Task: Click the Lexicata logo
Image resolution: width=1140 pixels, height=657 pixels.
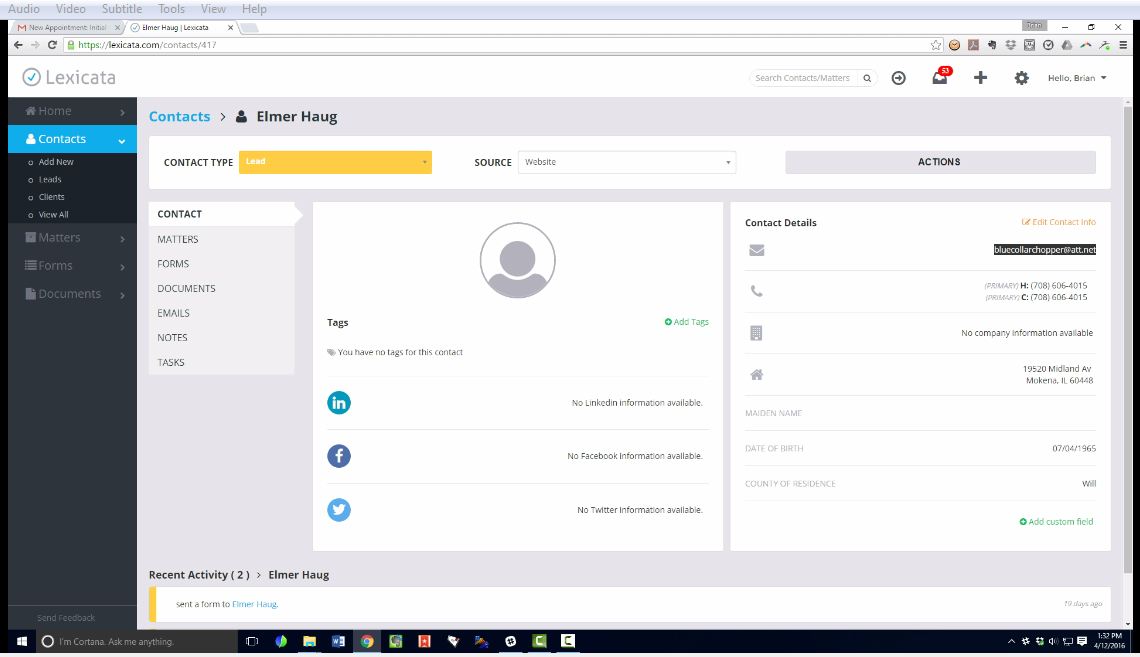Action: point(69,77)
